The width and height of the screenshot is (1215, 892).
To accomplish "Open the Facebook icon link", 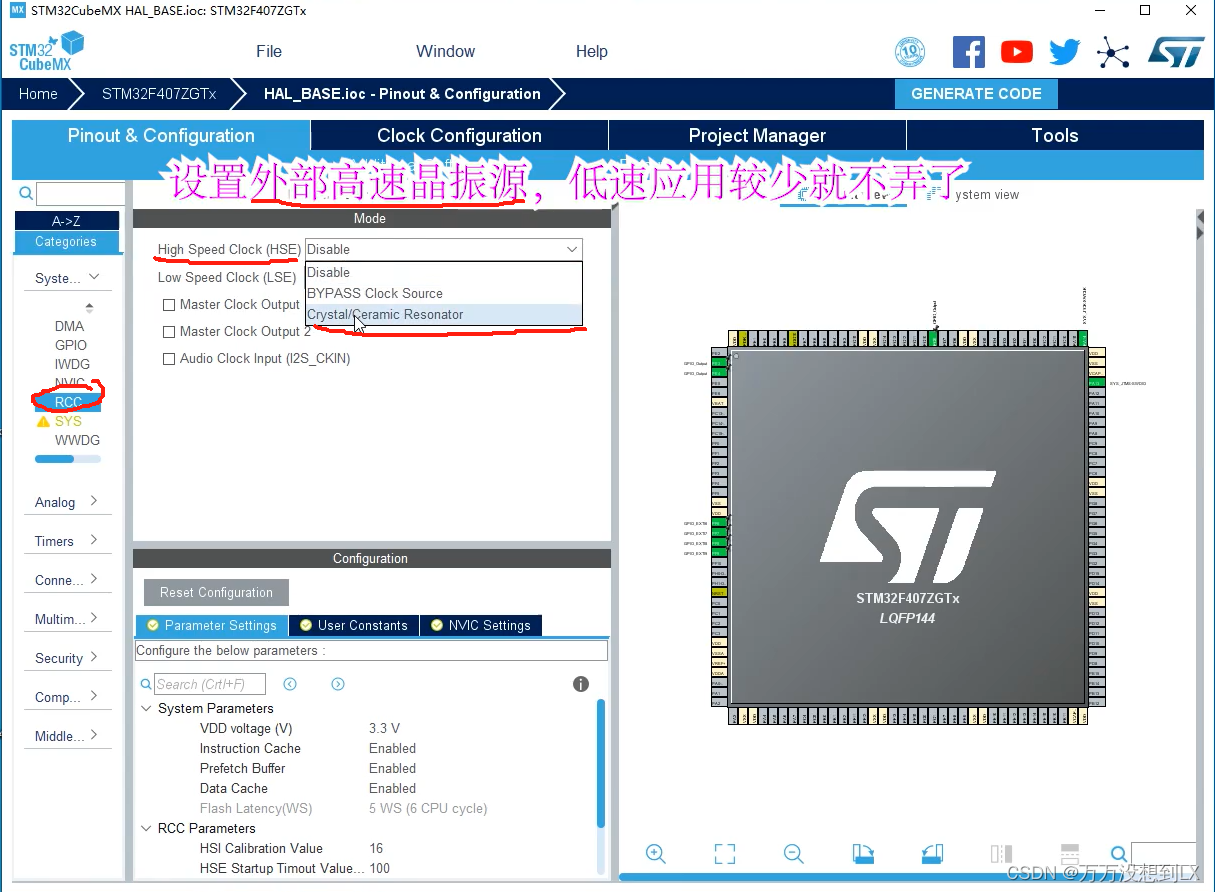I will coord(968,52).
